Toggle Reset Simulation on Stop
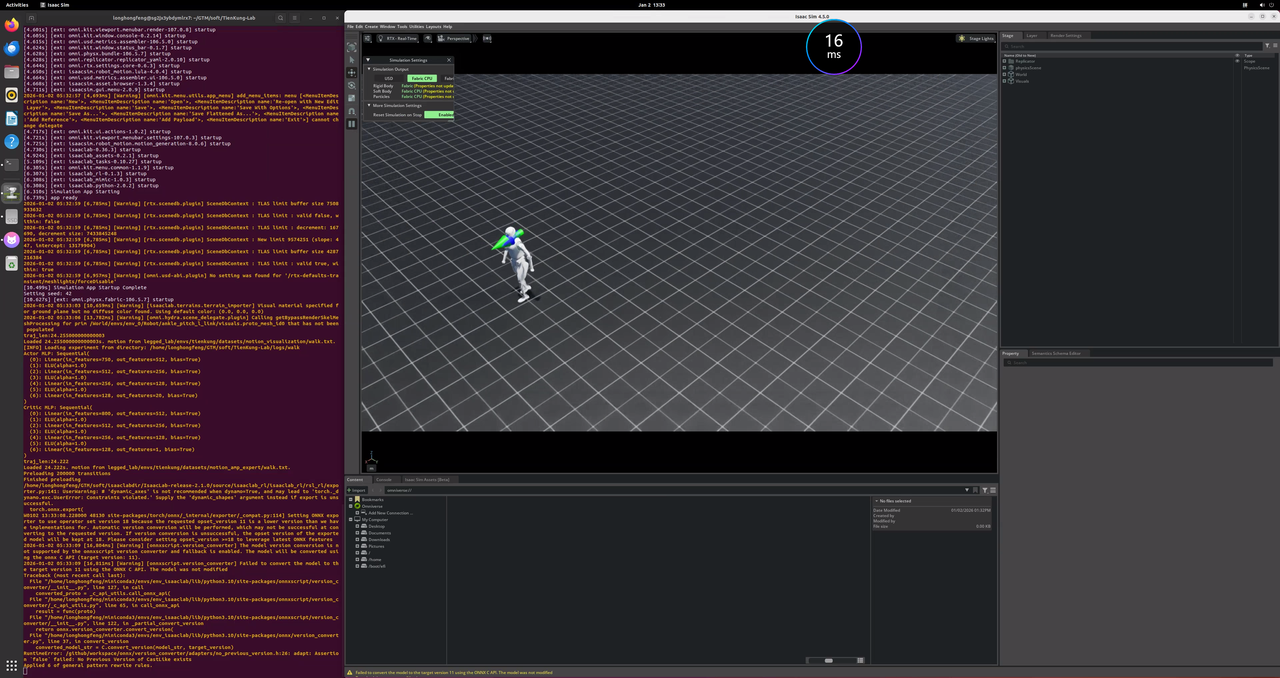Image resolution: width=1280 pixels, height=678 pixels. coord(438,115)
